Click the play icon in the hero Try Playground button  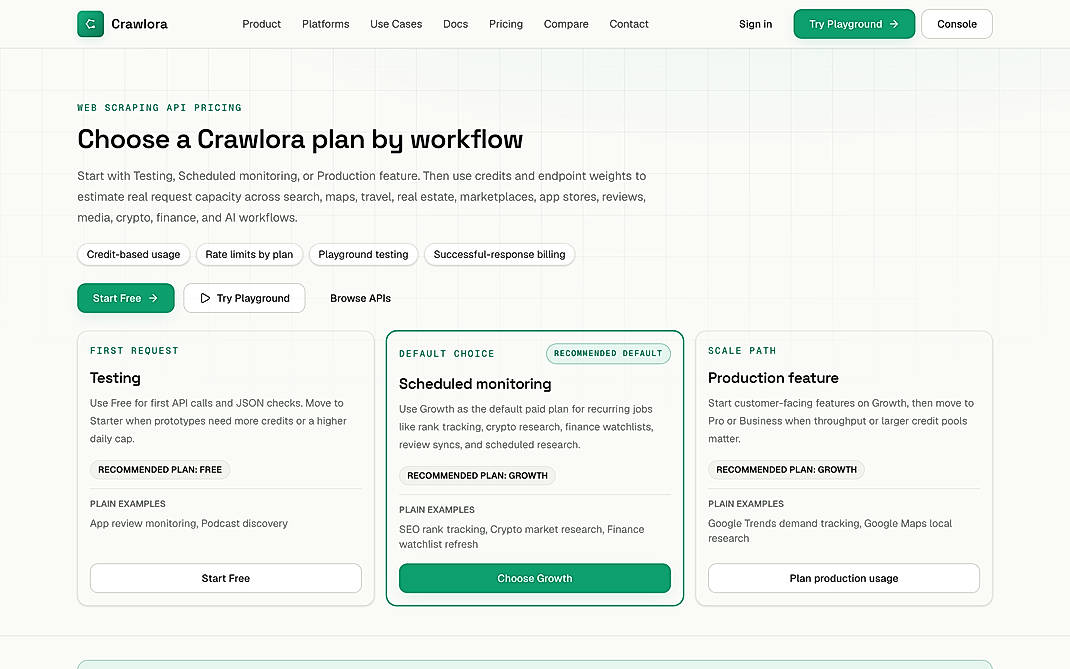[205, 298]
